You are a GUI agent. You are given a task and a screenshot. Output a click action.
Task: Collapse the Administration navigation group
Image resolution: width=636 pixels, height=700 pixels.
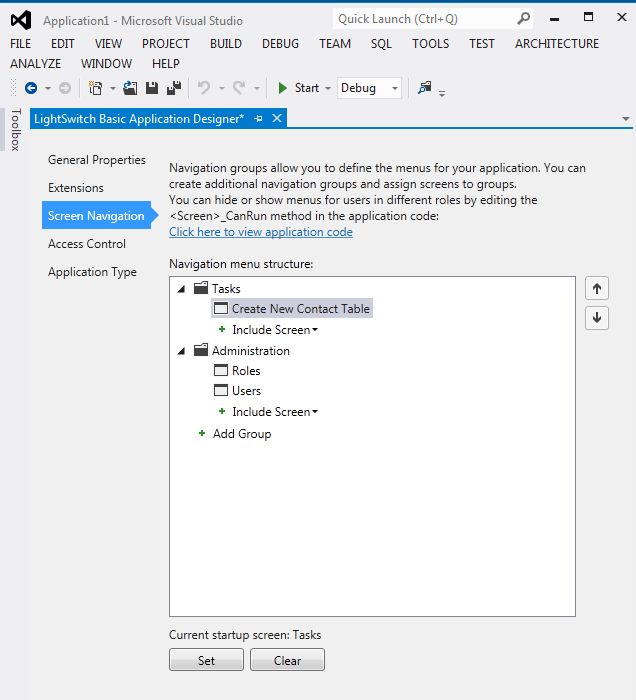point(181,351)
